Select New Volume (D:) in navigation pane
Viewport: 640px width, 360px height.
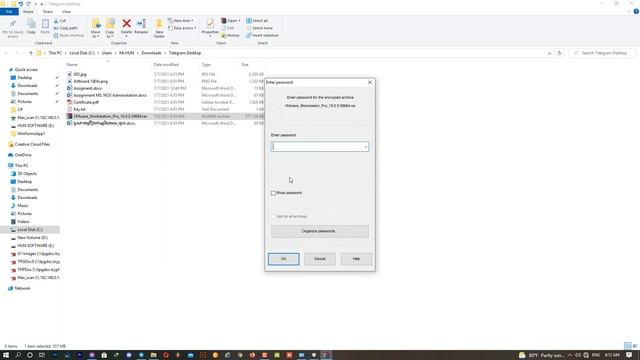click(x=32, y=238)
